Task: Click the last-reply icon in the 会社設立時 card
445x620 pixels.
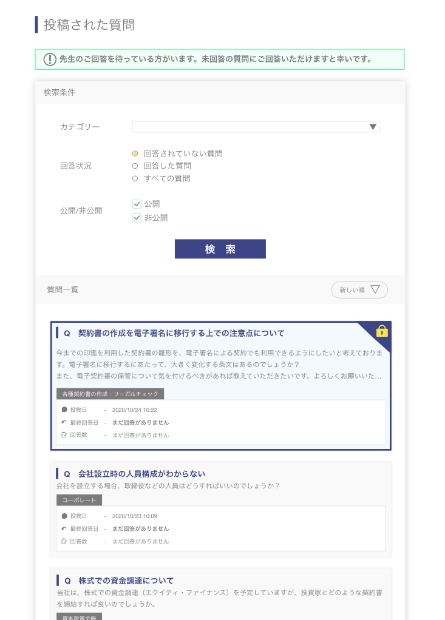Action: [64, 529]
